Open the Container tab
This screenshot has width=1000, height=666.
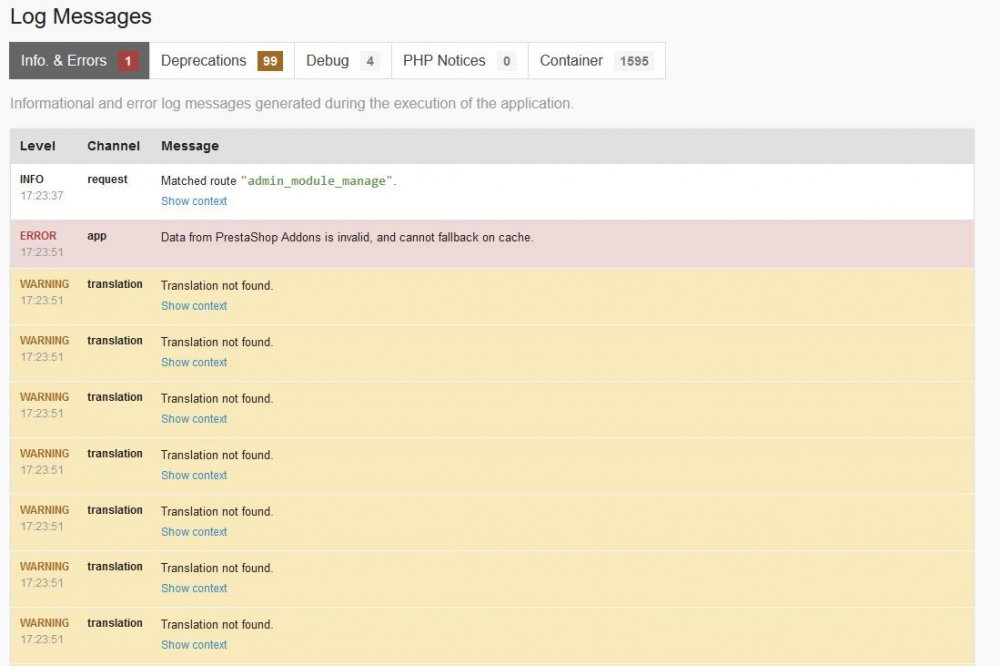[571, 60]
